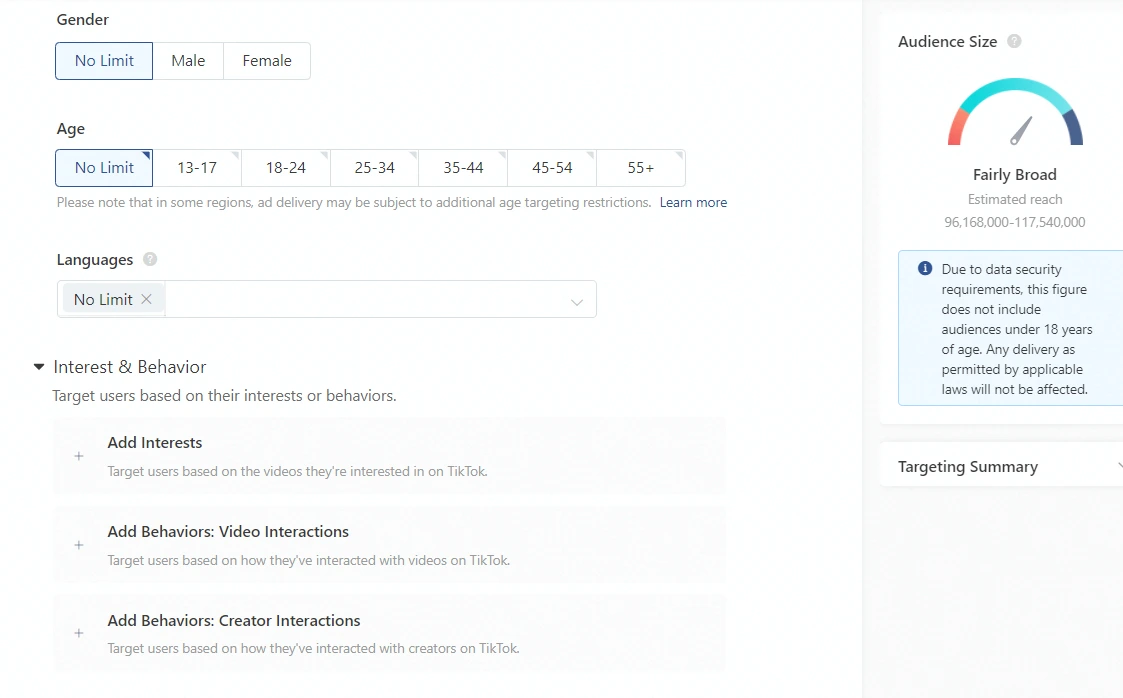Toggle the 18-24 age group

(286, 168)
